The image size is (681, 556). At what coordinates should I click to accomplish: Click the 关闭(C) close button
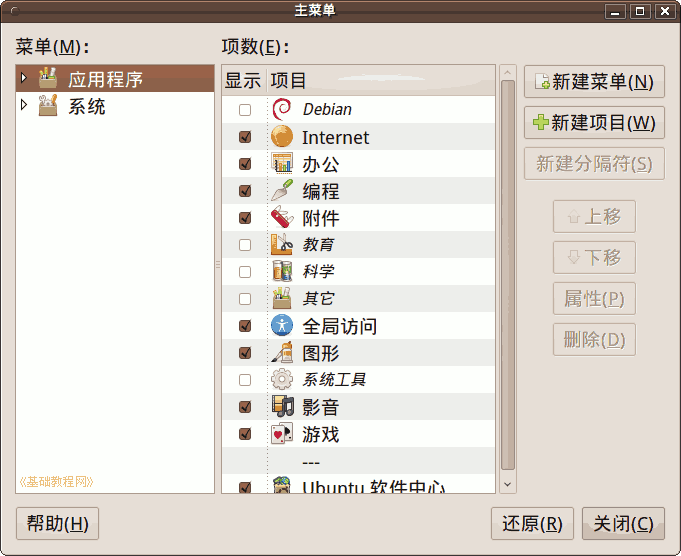(623, 523)
